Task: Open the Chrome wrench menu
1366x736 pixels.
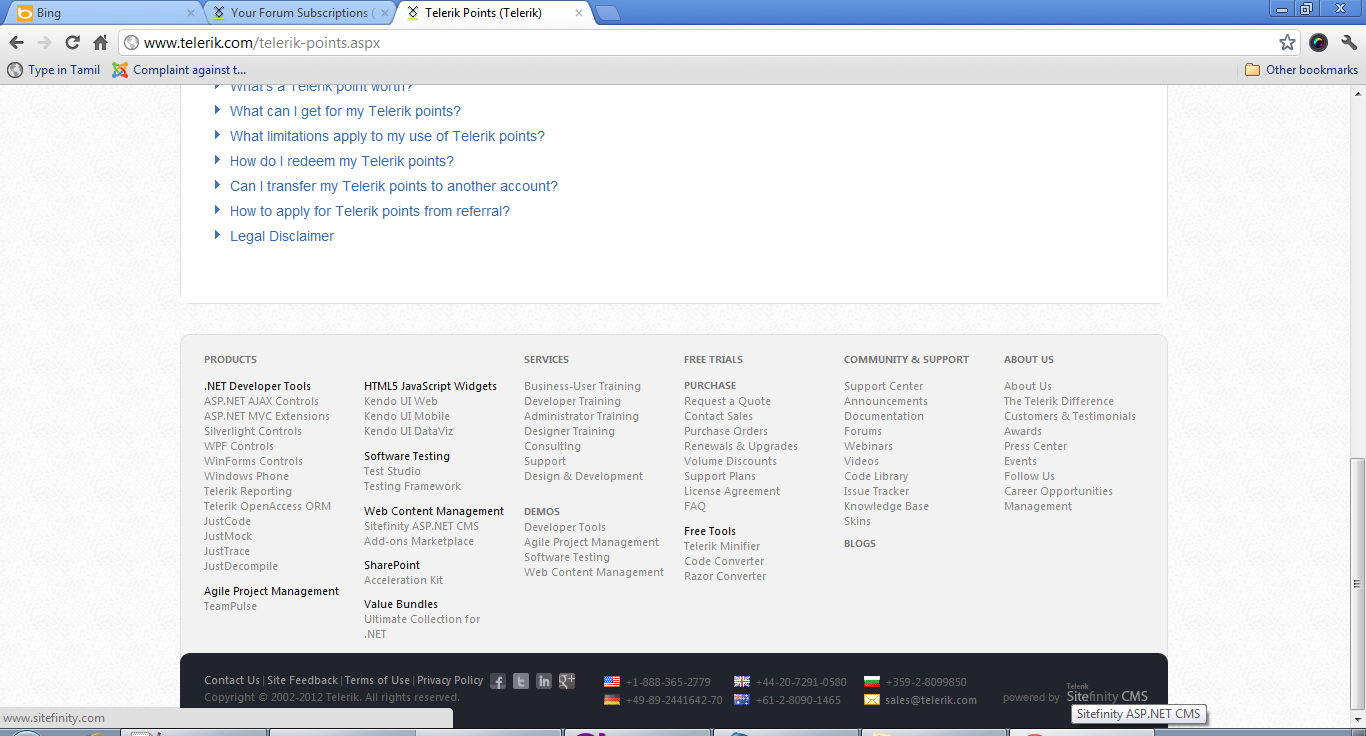Action: pyautogui.click(x=1349, y=43)
